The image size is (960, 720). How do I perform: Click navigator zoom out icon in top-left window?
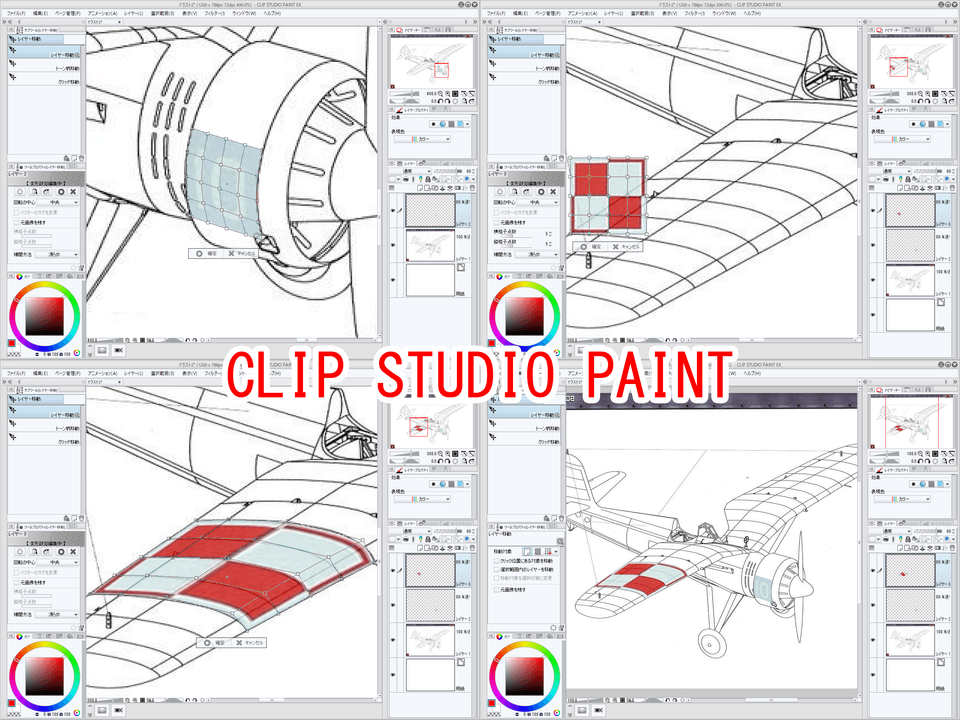[x=441, y=94]
